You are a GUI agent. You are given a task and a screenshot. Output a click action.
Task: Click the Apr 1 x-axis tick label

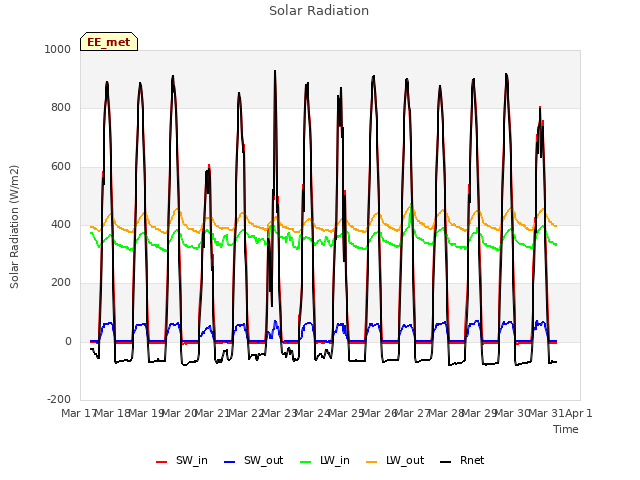point(579,413)
